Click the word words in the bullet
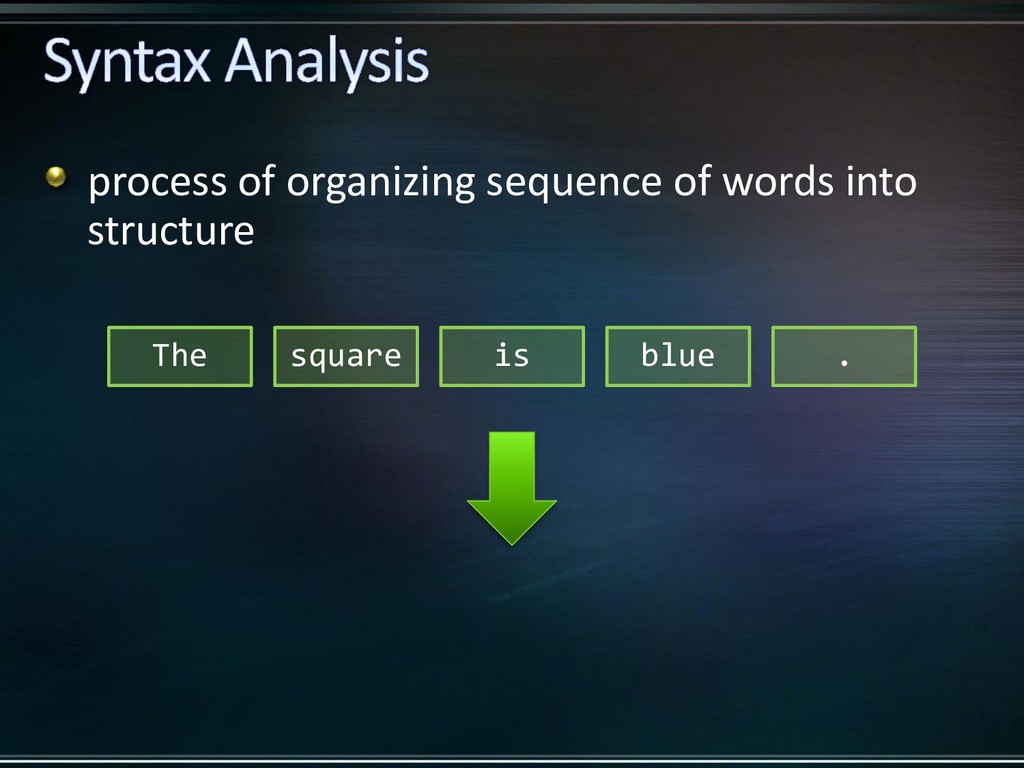This screenshot has height=768, width=1024. (x=778, y=182)
